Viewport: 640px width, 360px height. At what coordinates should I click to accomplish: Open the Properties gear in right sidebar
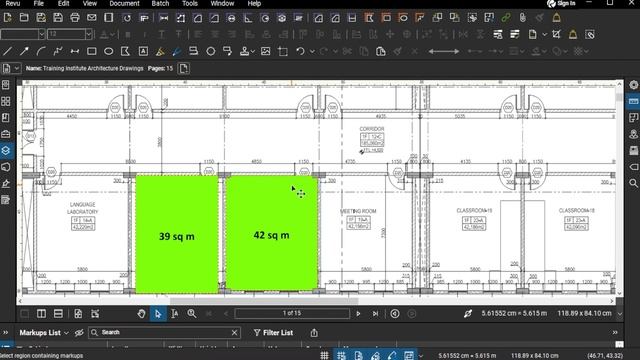coord(633,85)
